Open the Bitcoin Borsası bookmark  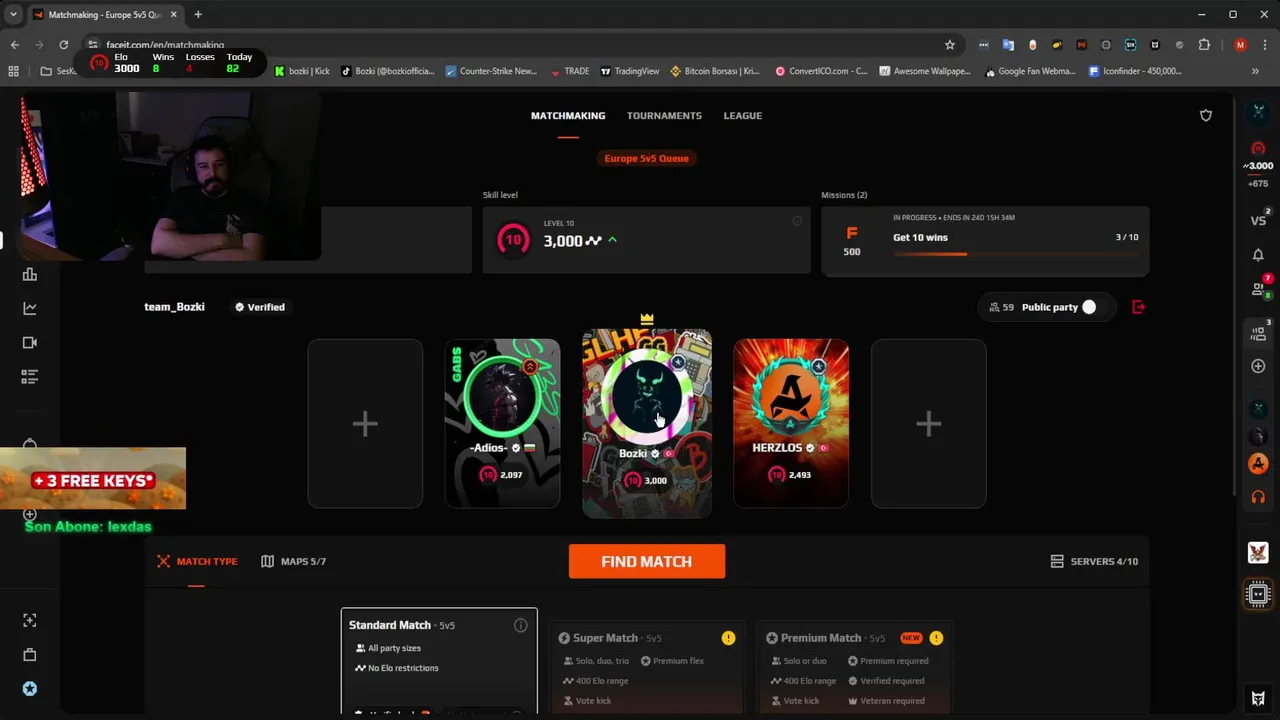point(714,71)
